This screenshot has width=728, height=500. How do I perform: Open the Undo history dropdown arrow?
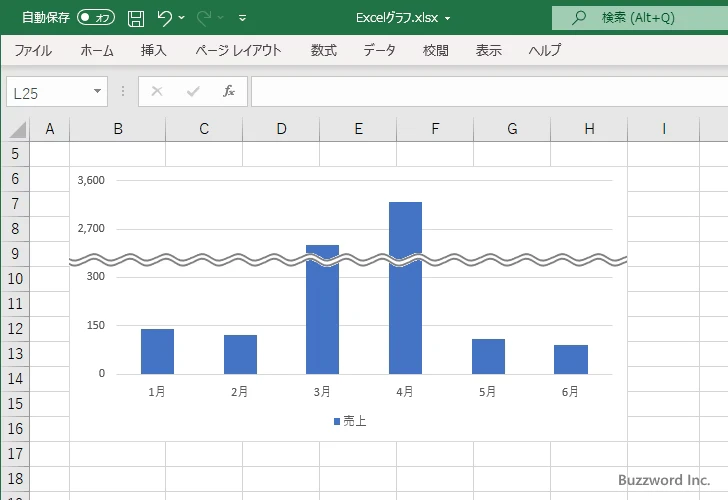click(x=182, y=18)
